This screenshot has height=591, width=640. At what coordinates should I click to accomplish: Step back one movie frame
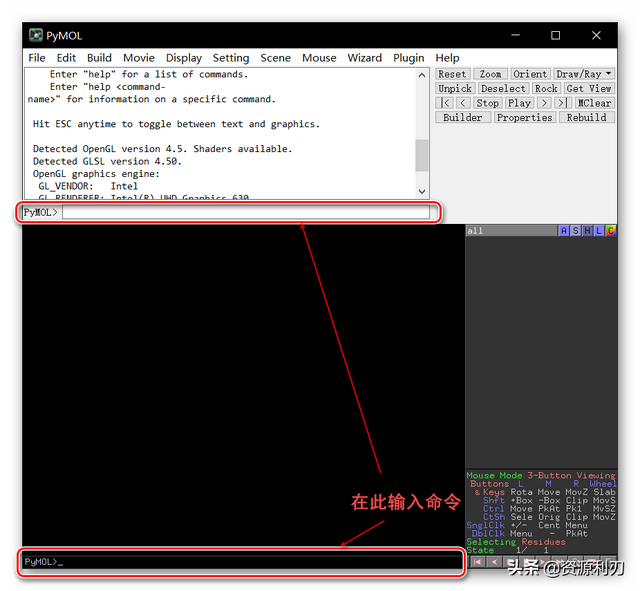coord(463,103)
